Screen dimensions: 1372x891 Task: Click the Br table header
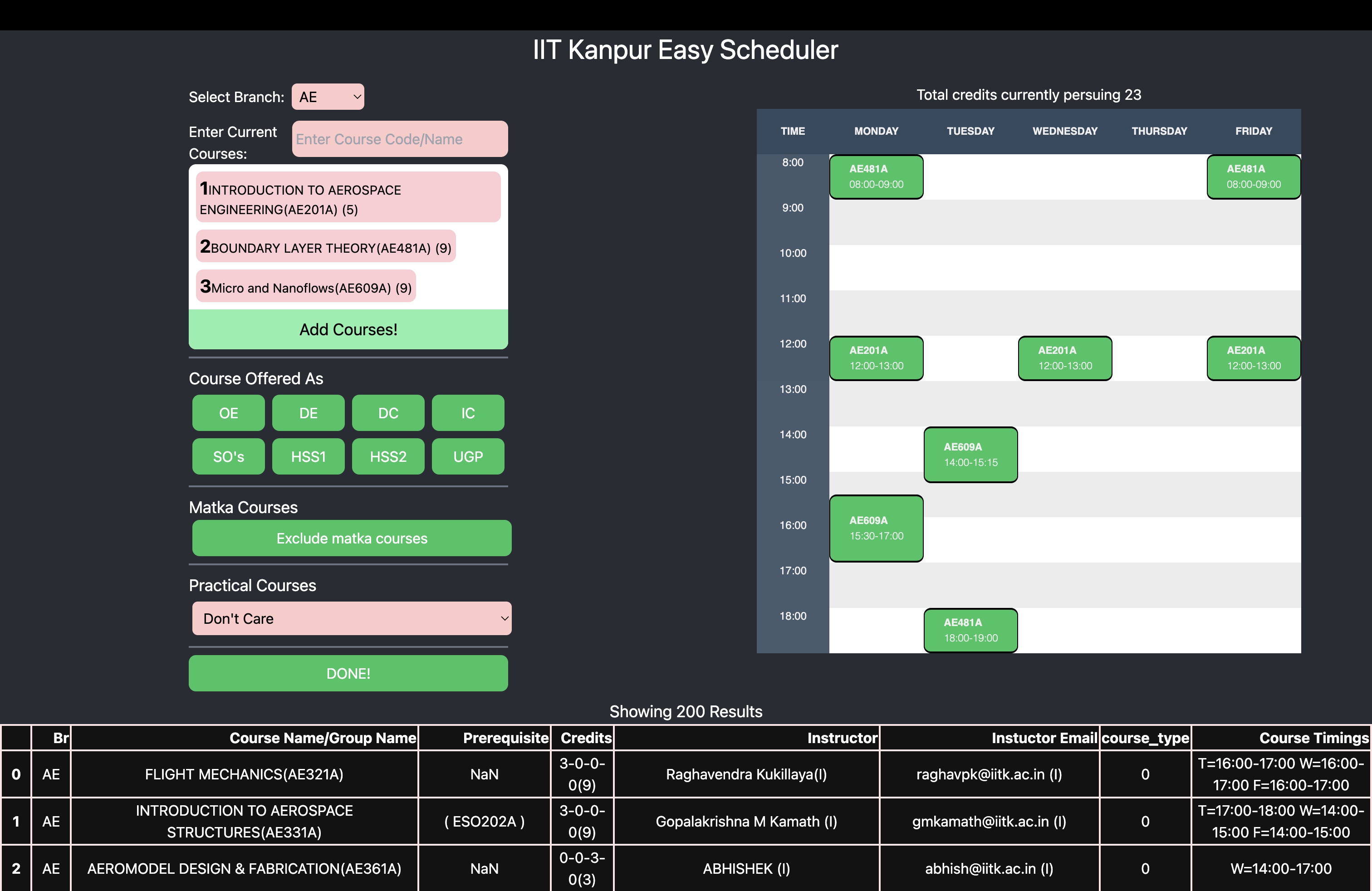[x=51, y=738]
